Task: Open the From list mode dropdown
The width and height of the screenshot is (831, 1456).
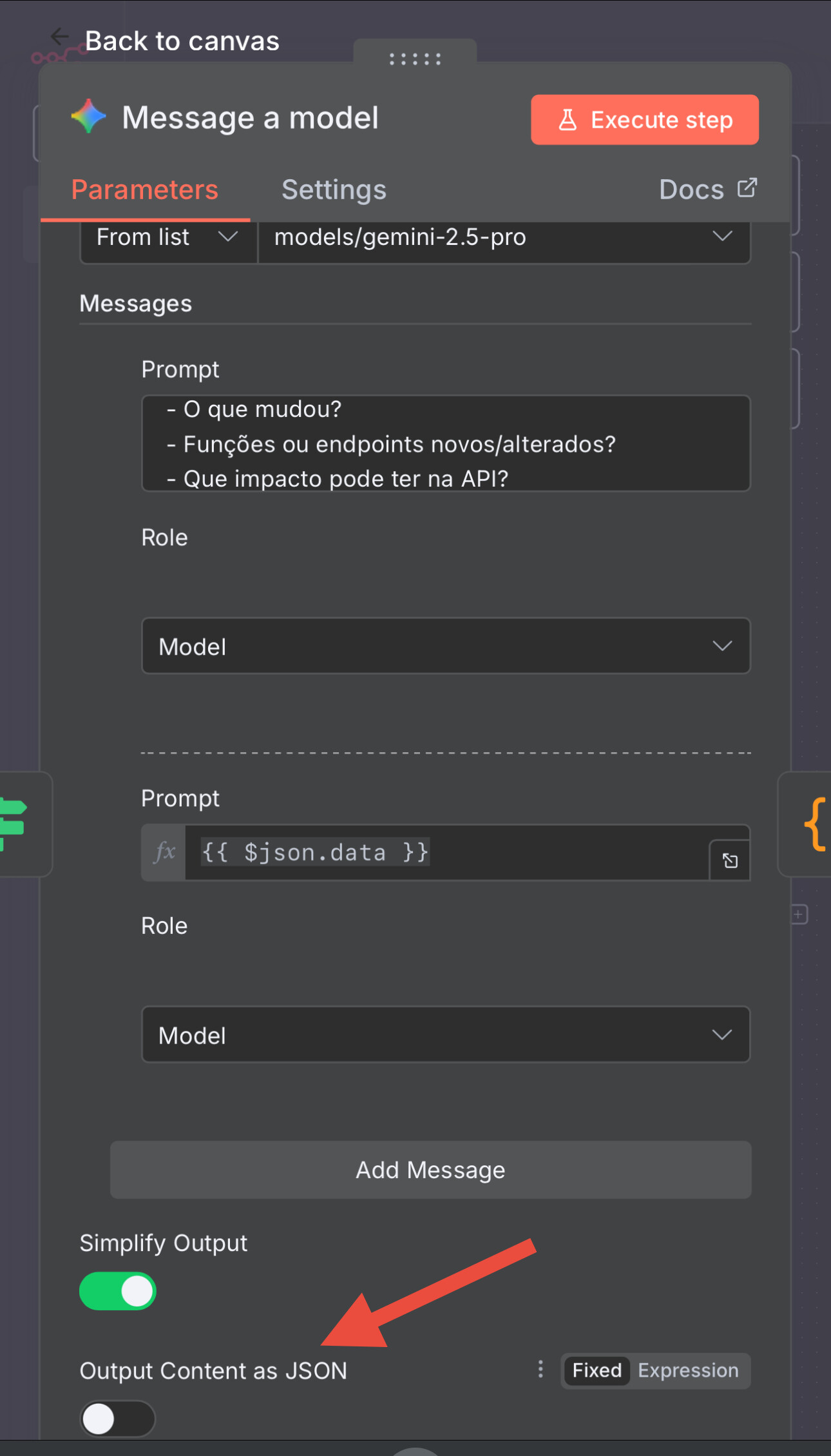Action: click(167, 238)
